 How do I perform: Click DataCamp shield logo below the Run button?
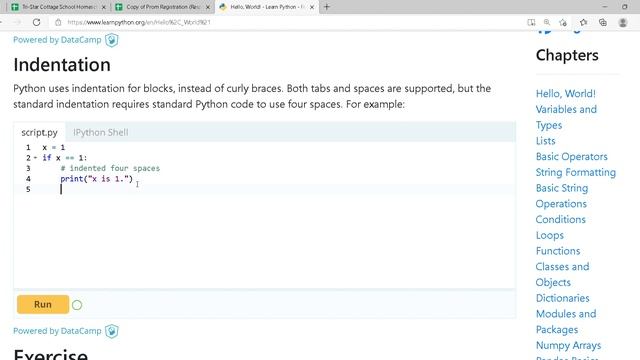112,331
